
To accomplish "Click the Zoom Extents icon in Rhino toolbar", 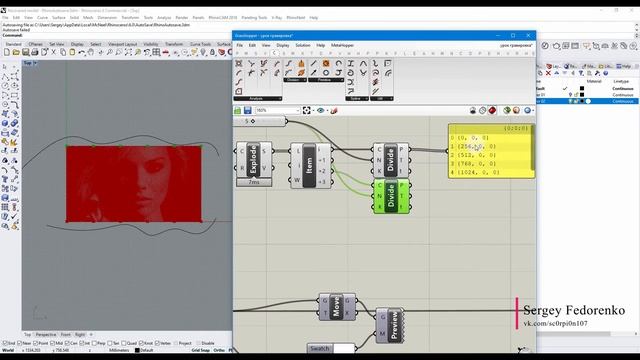I will (x=128, y=52).
